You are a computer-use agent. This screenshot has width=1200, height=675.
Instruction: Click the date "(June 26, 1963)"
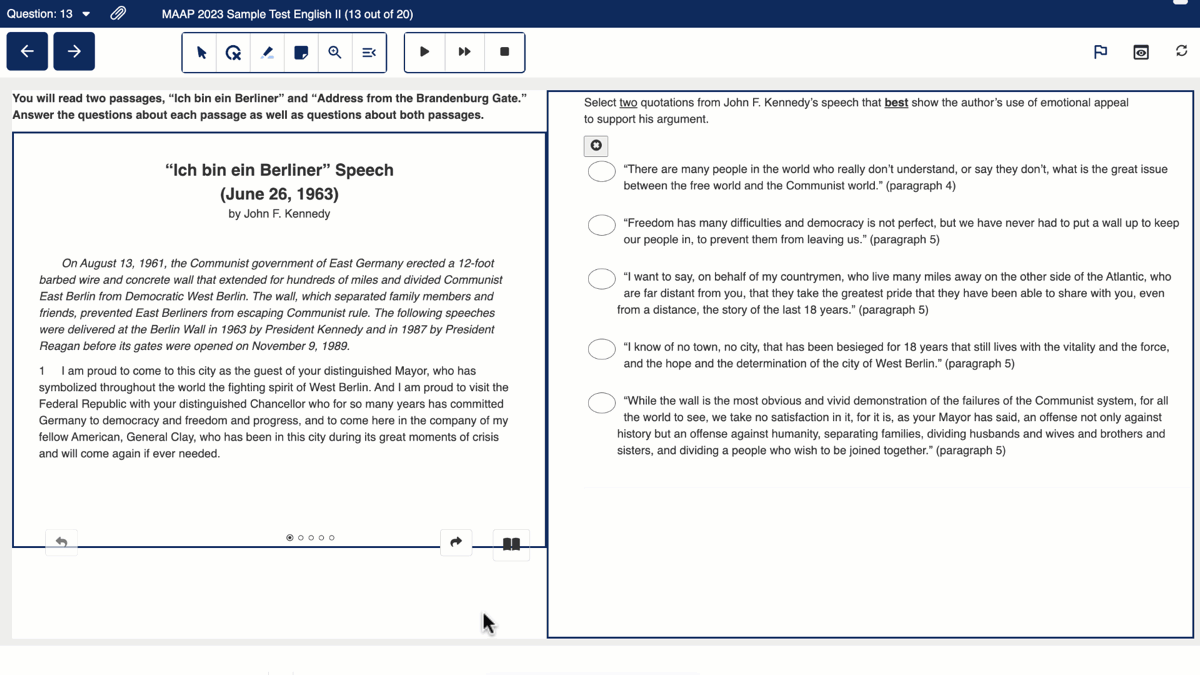[x=279, y=194]
